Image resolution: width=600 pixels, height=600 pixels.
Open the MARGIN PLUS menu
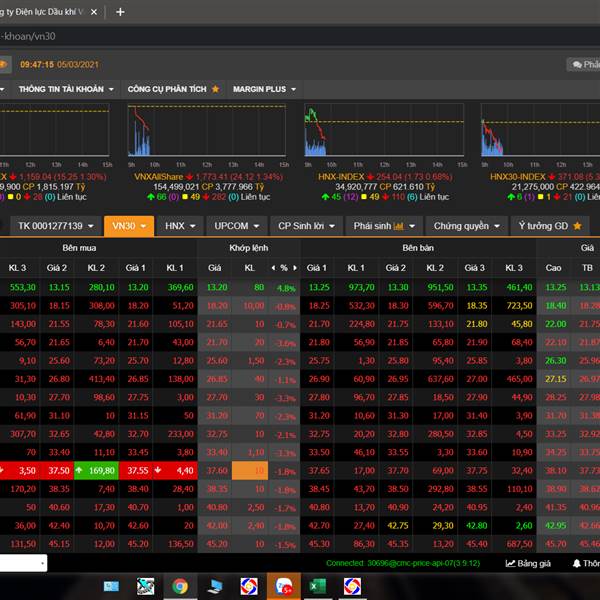(264, 89)
